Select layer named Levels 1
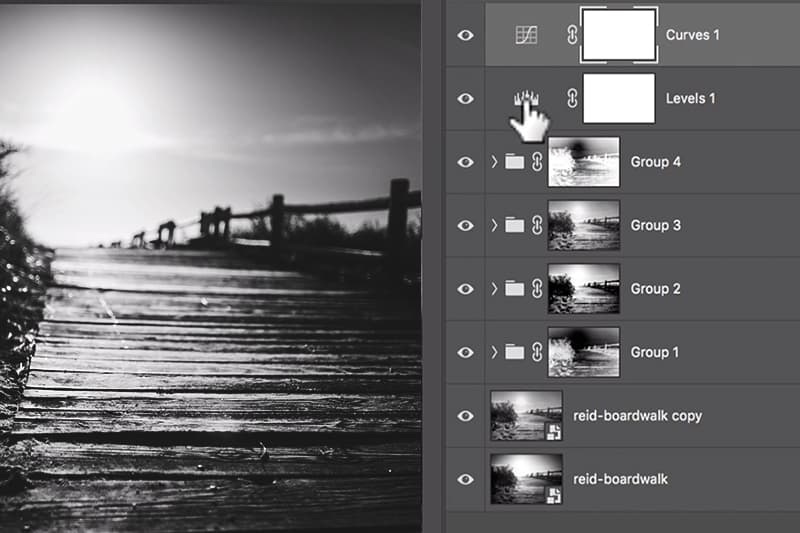This screenshot has height=533, width=800. pyautogui.click(x=690, y=98)
